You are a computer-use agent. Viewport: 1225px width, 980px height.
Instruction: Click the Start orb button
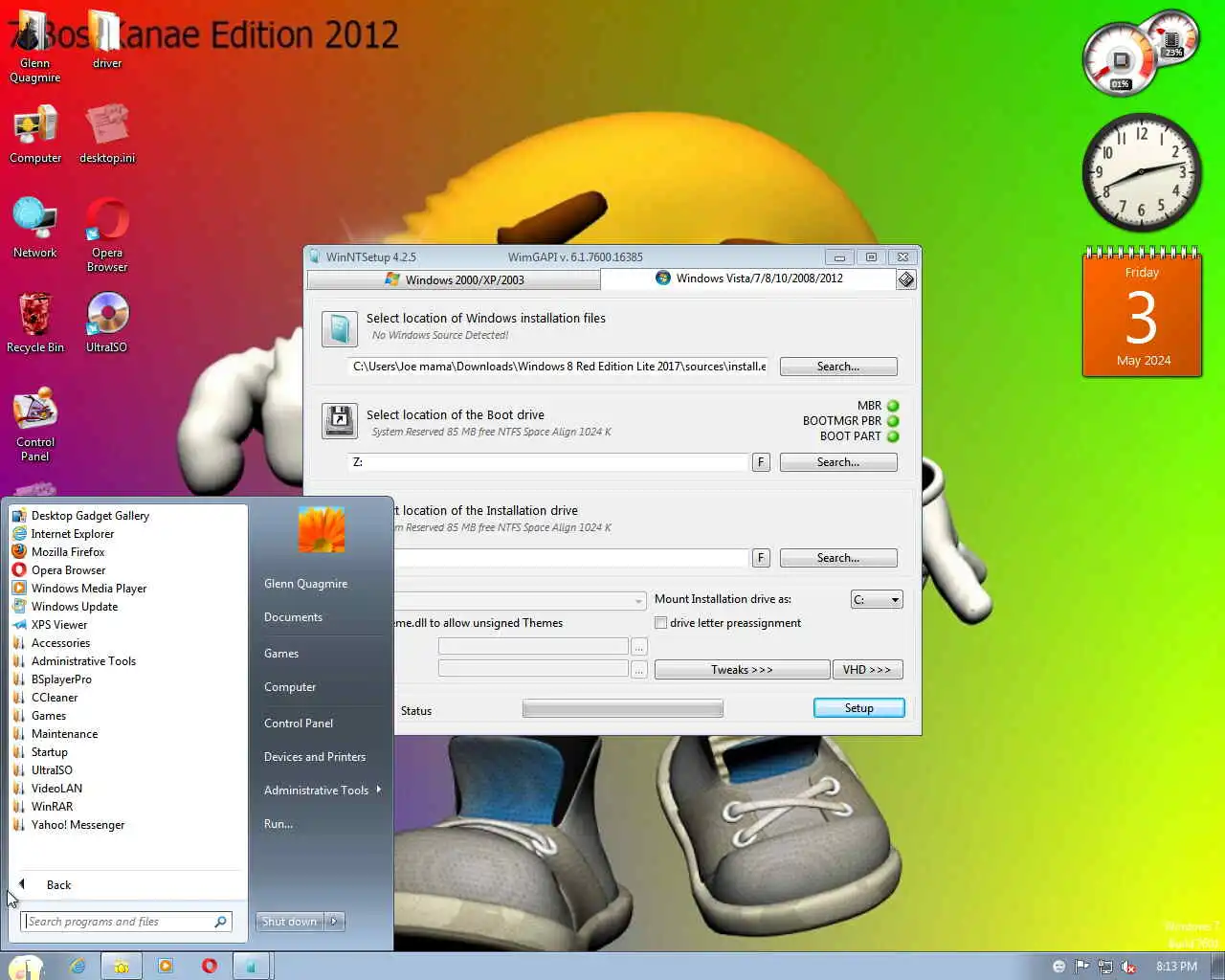coord(26,968)
